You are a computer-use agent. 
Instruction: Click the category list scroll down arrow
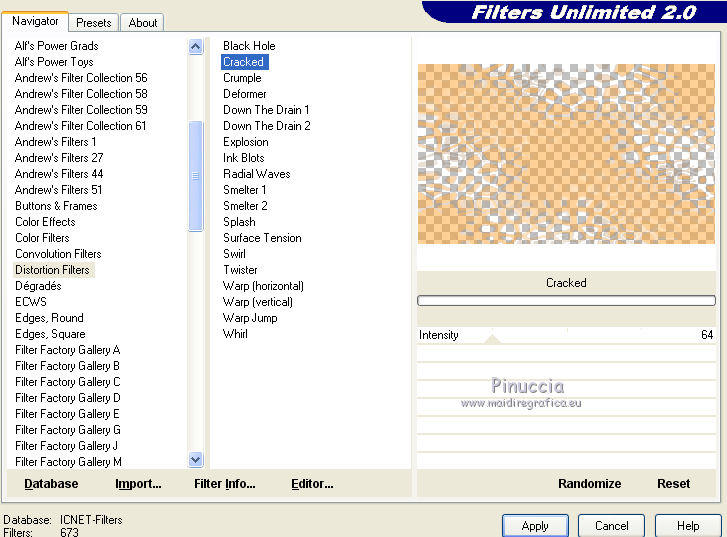(196, 460)
